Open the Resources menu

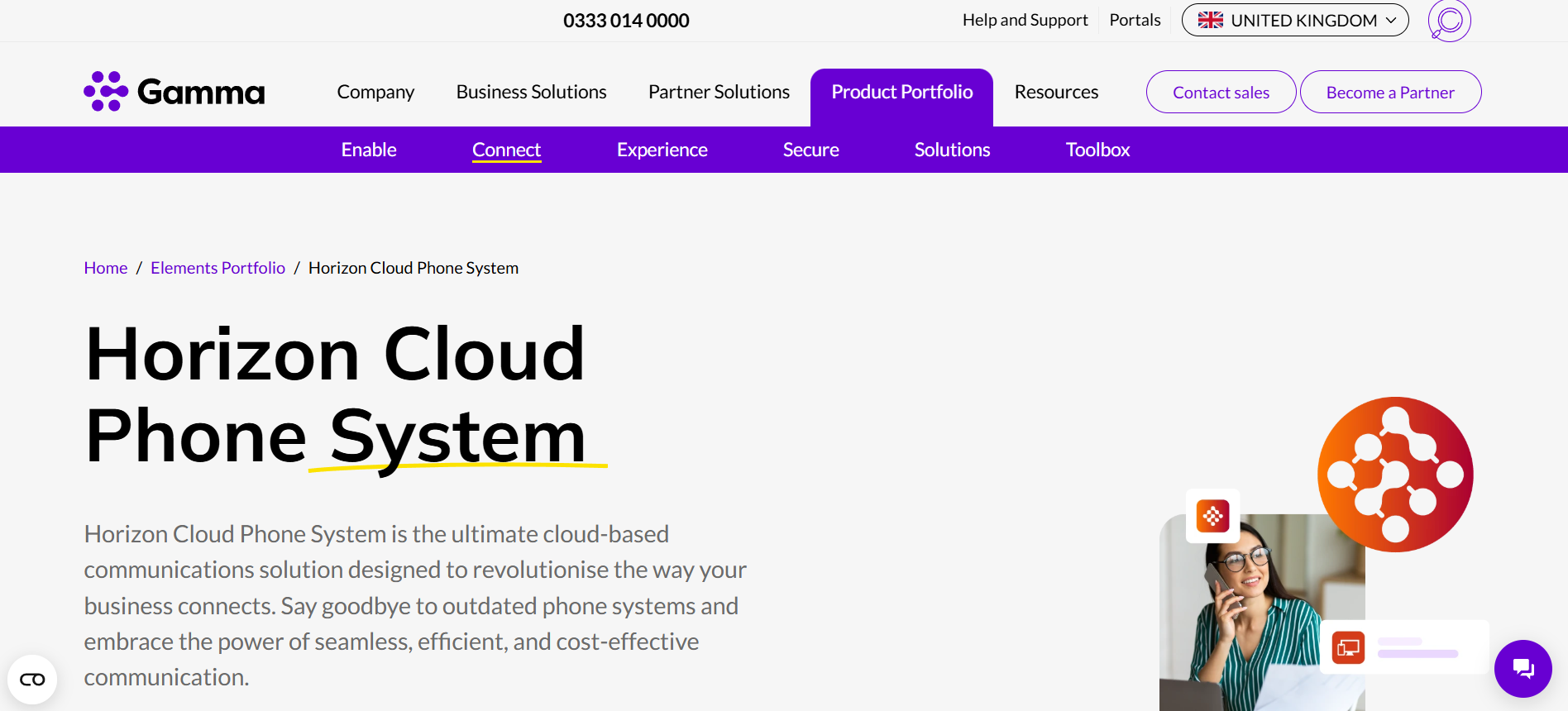(1056, 92)
